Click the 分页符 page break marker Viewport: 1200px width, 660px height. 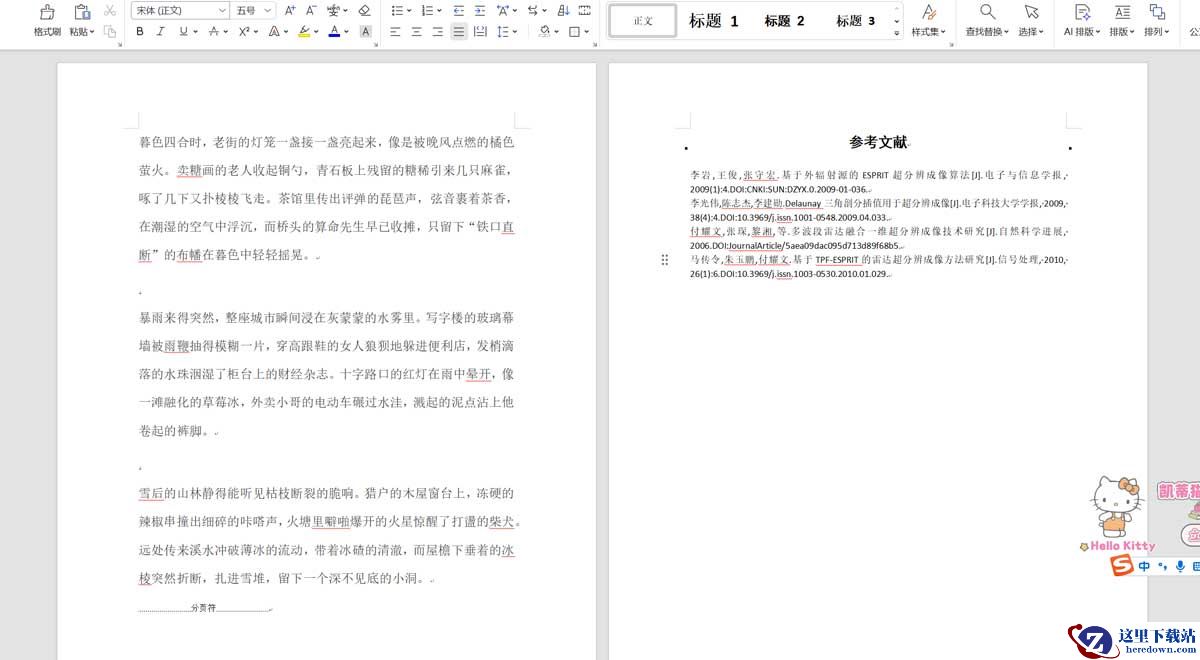coord(204,608)
